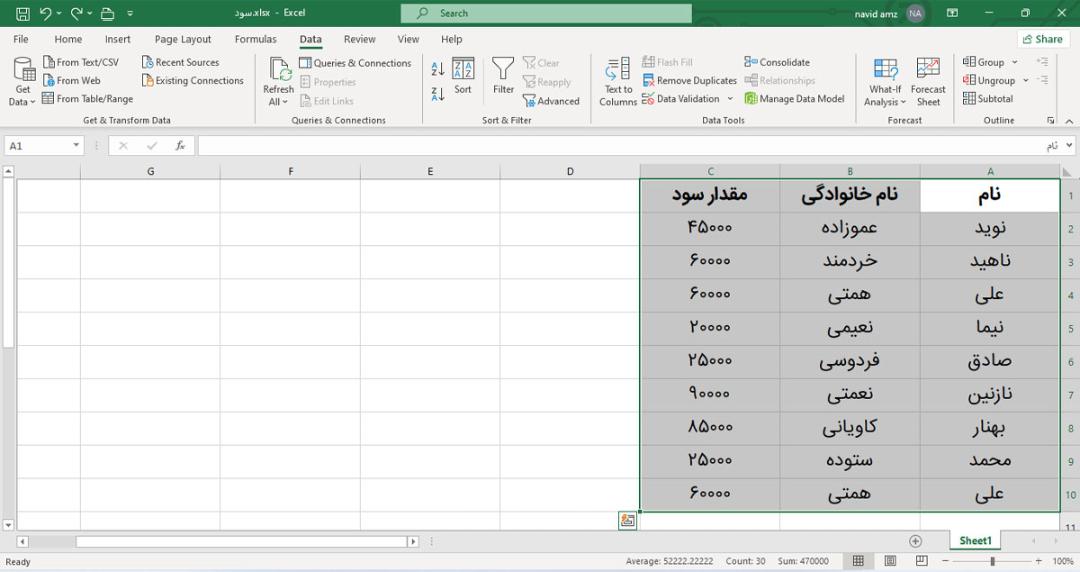
Task: Click the navid amz account avatar
Action: (x=915, y=13)
